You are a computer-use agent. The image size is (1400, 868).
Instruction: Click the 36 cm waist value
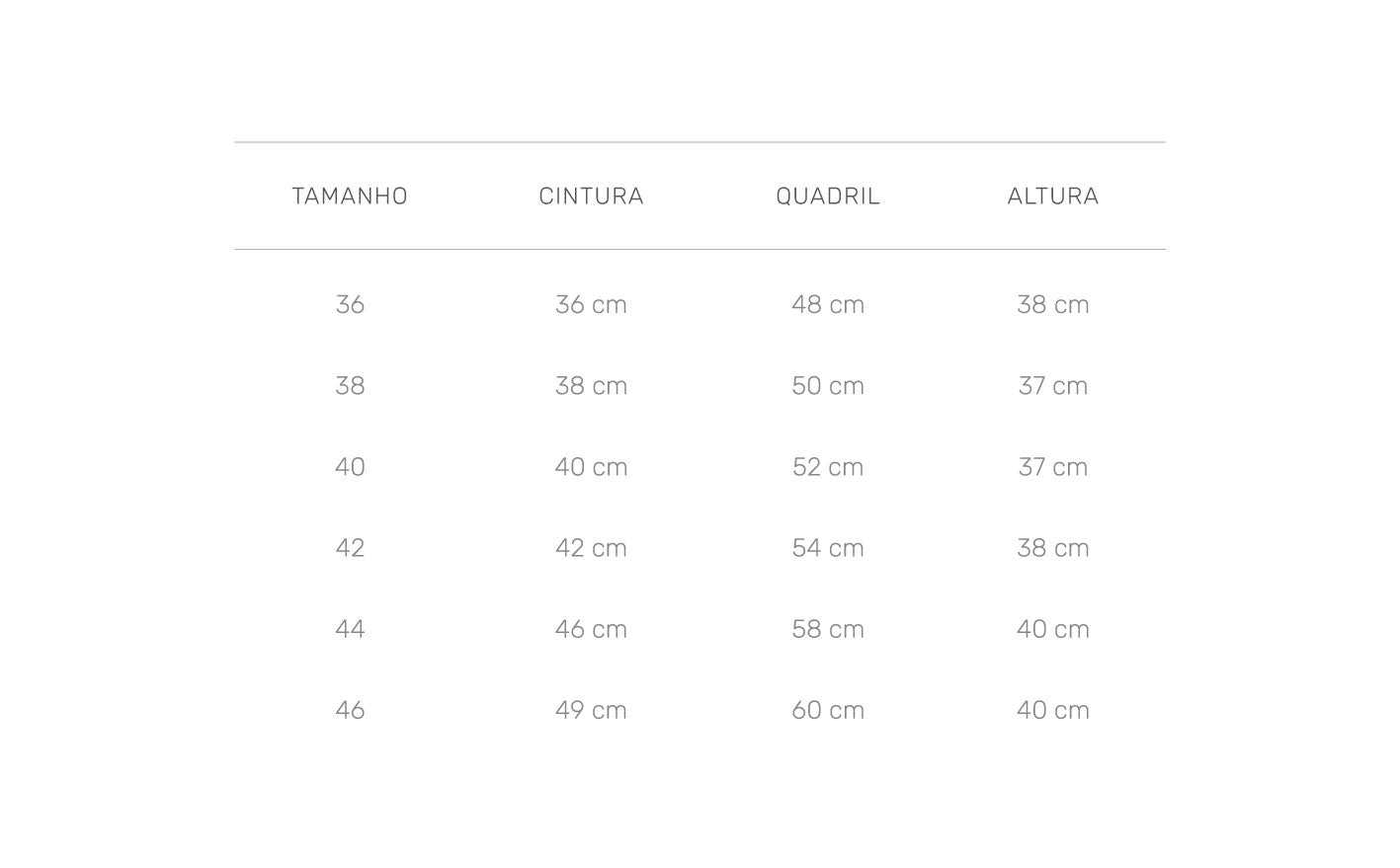pos(591,304)
